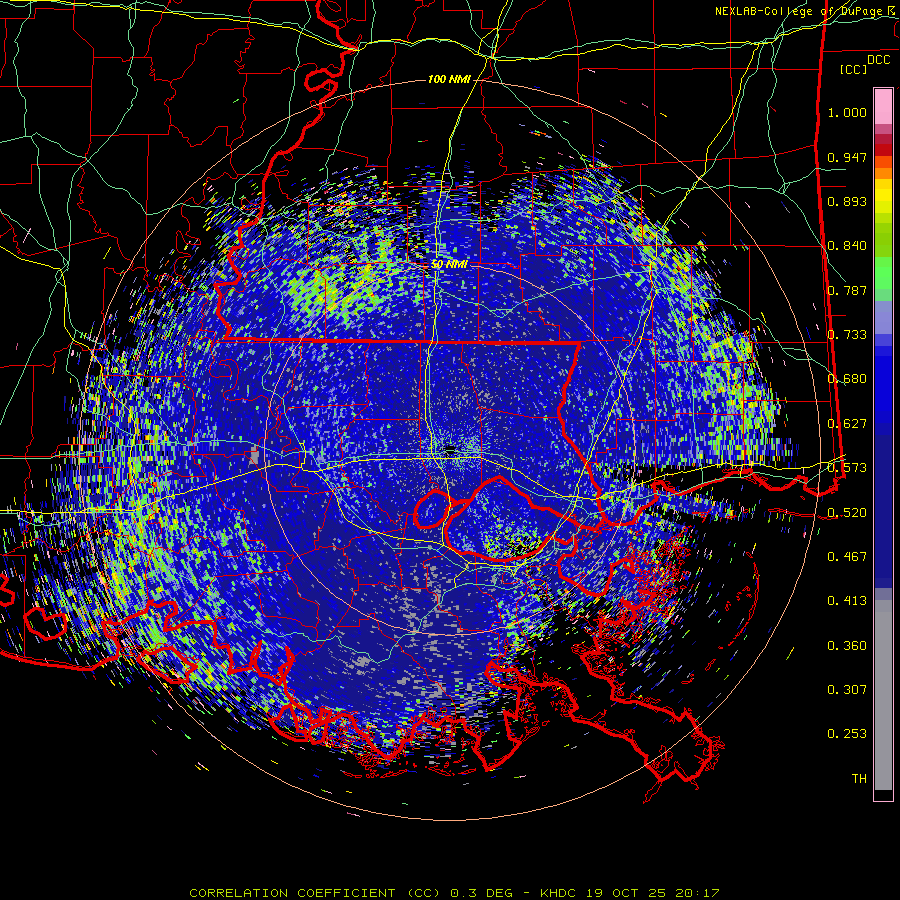Screen dimensions: 900x900
Task: Click the 20:17 time stamp
Action: click(x=699, y=893)
